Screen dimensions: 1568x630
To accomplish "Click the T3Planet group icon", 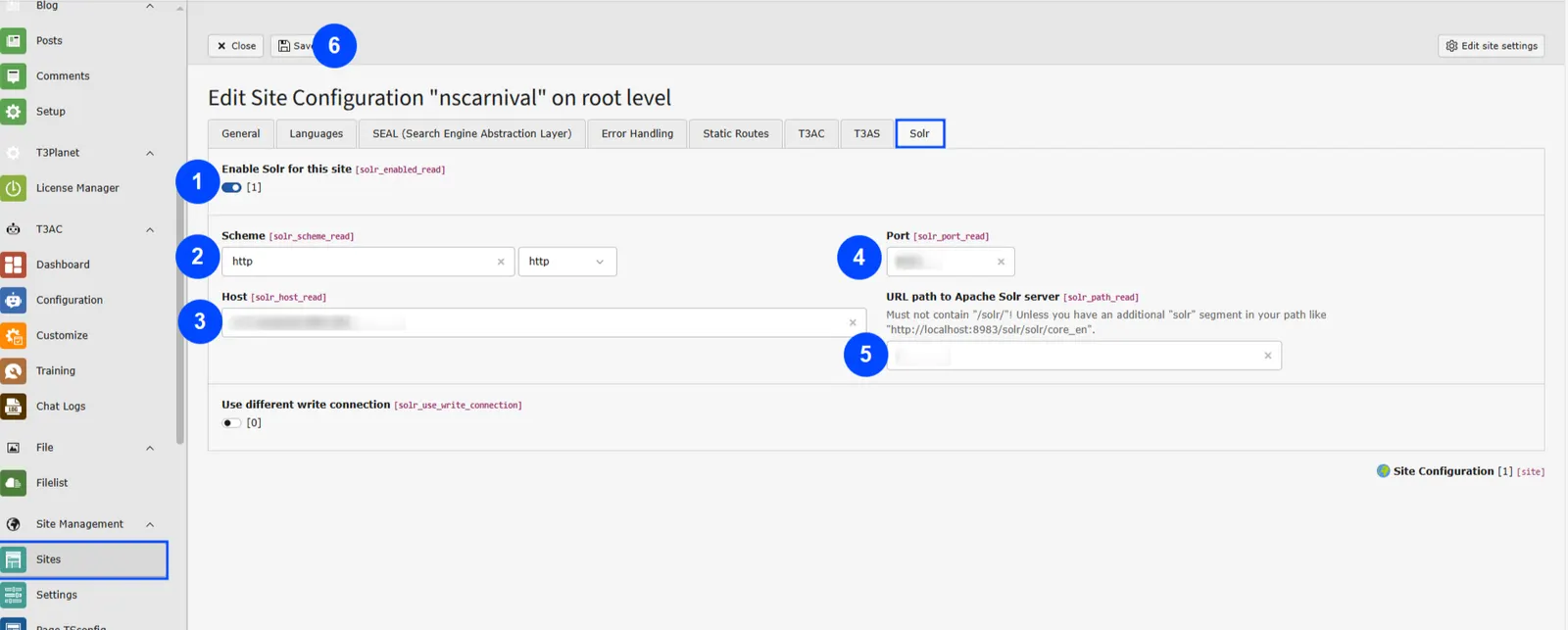I will click(x=14, y=153).
